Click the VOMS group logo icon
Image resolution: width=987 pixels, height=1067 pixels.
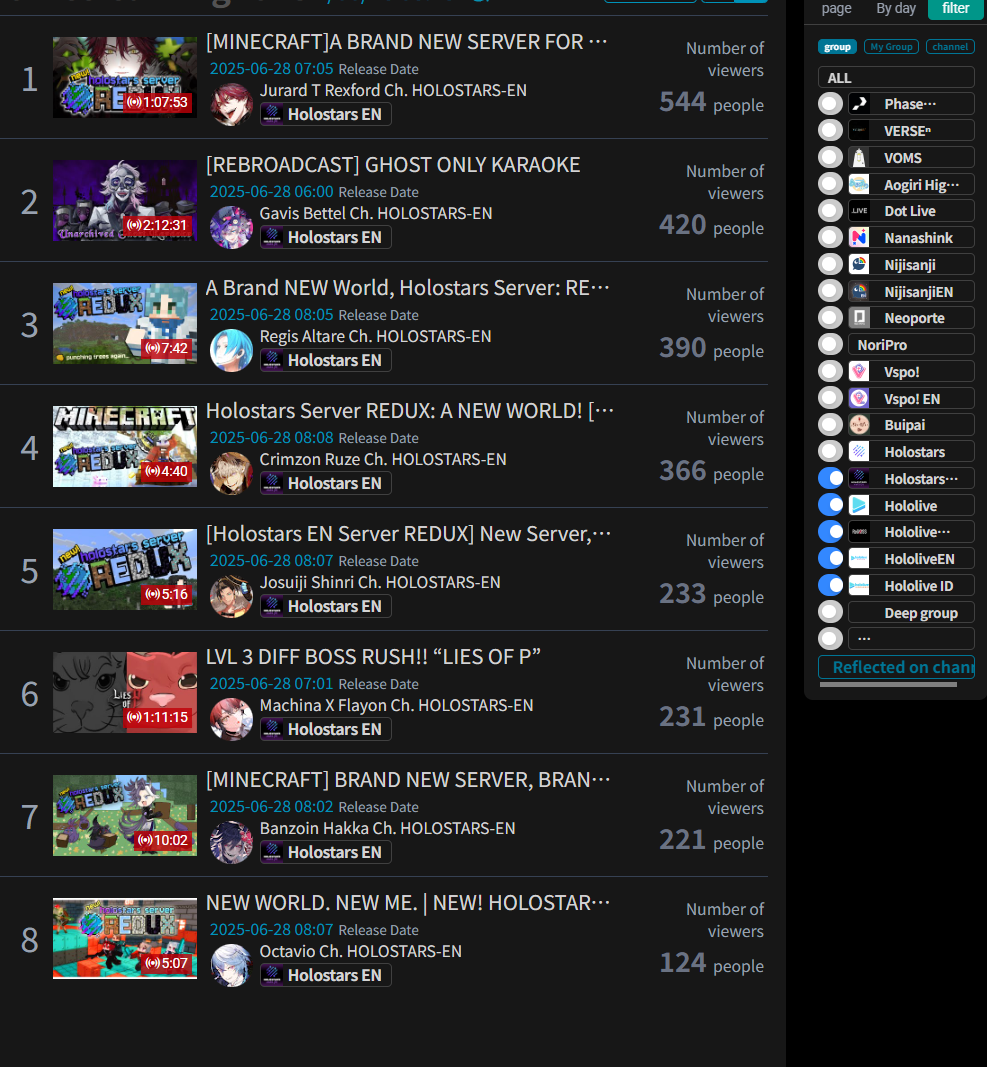click(859, 157)
